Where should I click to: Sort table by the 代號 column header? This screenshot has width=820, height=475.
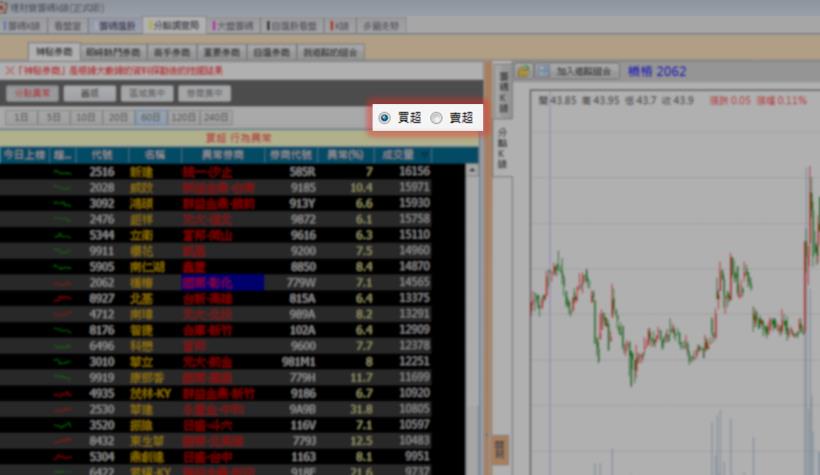102,155
